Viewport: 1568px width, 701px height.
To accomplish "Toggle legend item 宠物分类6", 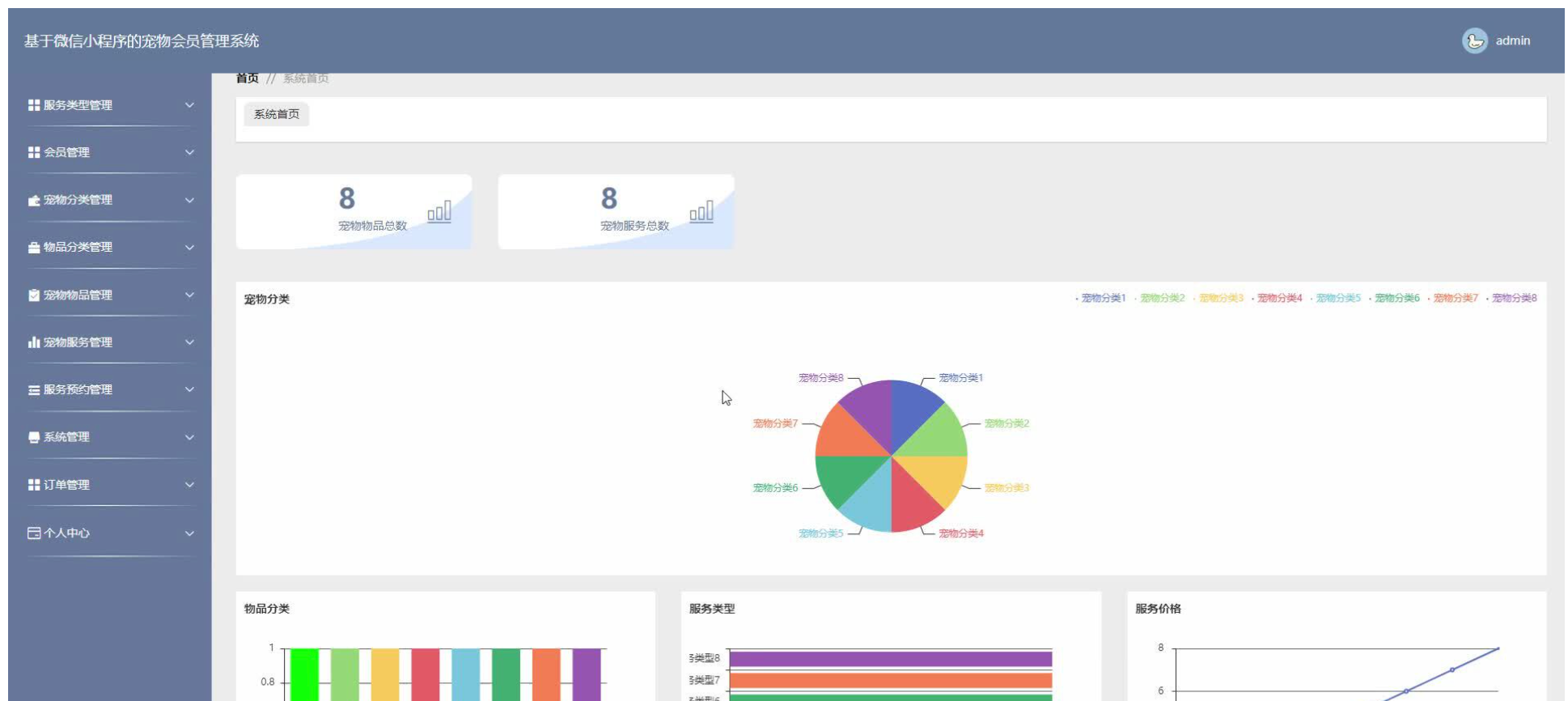I will (x=1395, y=298).
